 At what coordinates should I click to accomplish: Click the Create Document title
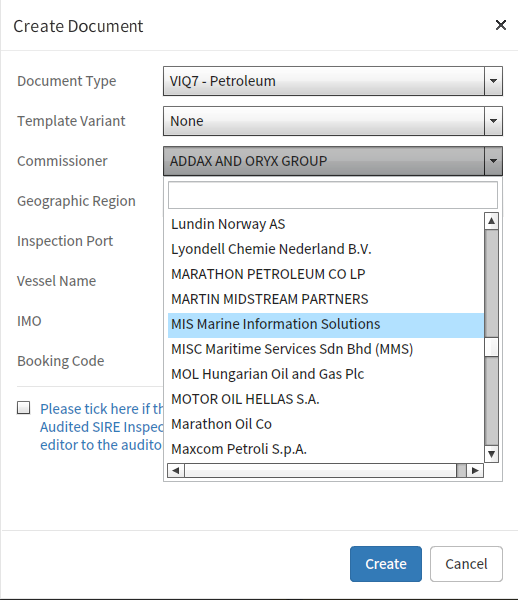tap(78, 26)
